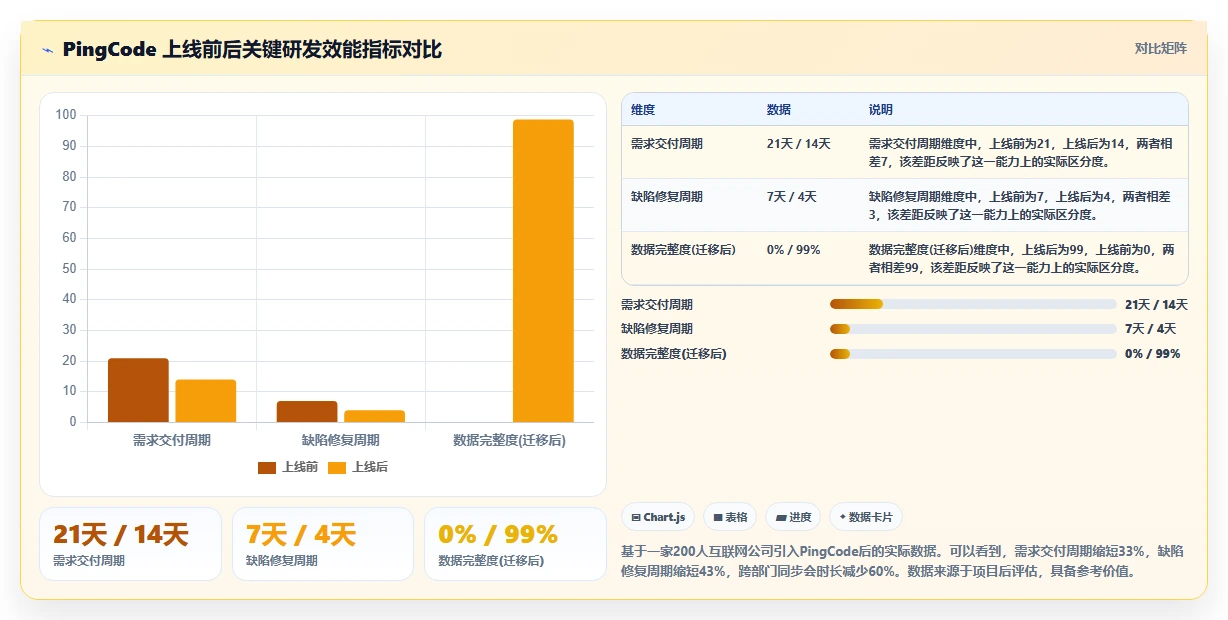Click the 数据卡片 tag
This screenshot has width=1228, height=620.
point(866,517)
